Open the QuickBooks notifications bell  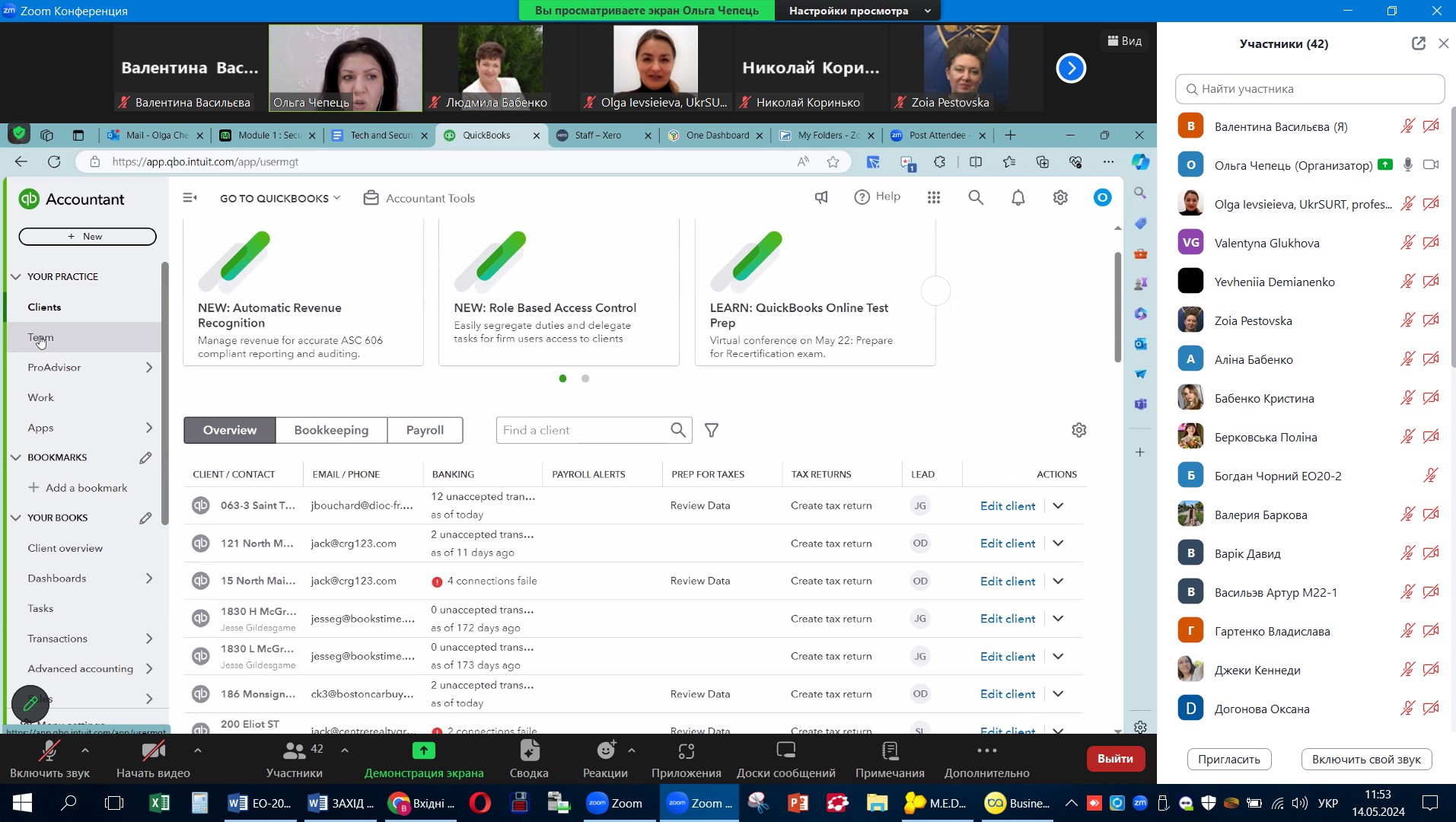[x=1018, y=198]
